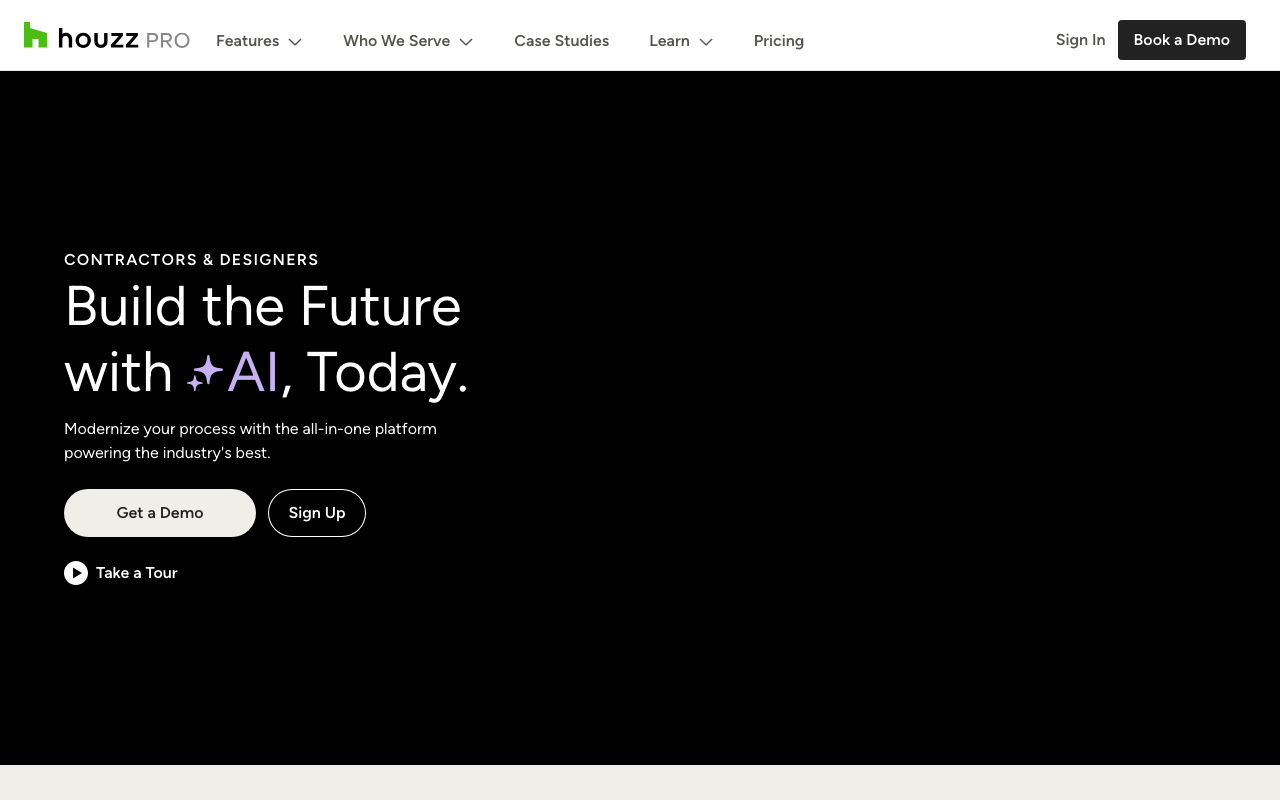Expand the Who We Serve chevron
Screen dimensions: 1280x800
(466, 42)
